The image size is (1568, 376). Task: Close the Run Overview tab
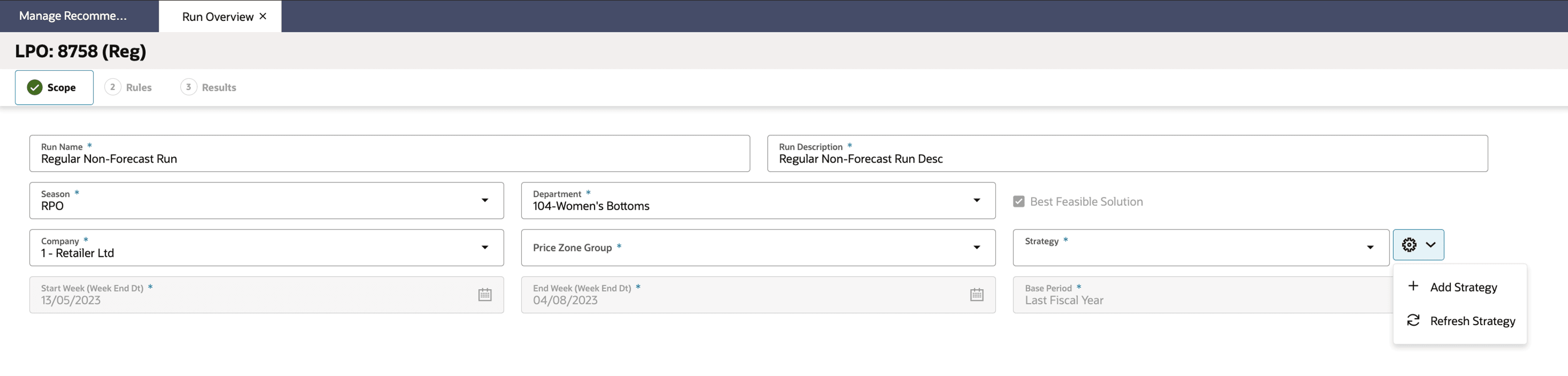click(x=263, y=16)
